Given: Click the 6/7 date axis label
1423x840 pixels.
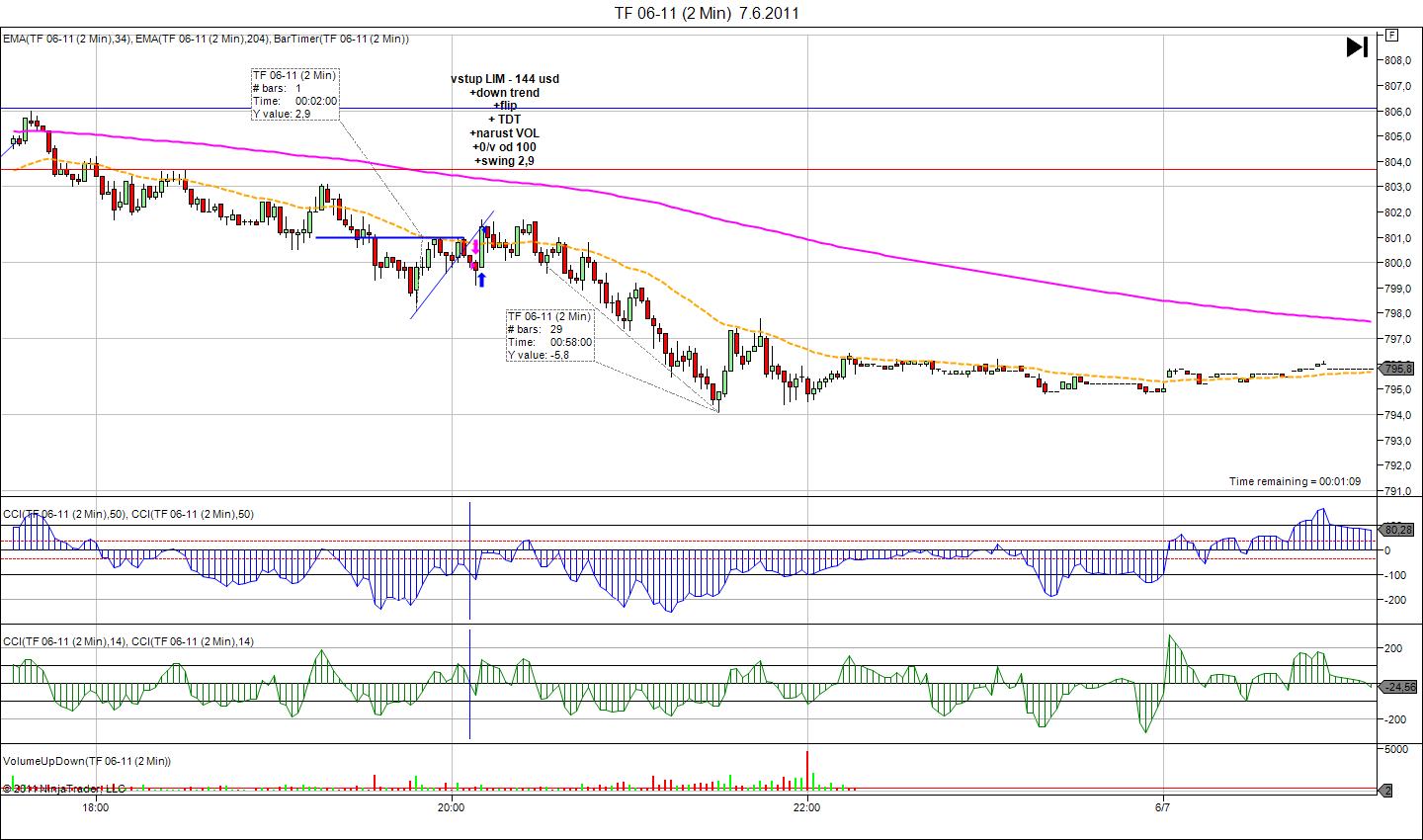Looking at the screenshot, I should point(1163,807).
